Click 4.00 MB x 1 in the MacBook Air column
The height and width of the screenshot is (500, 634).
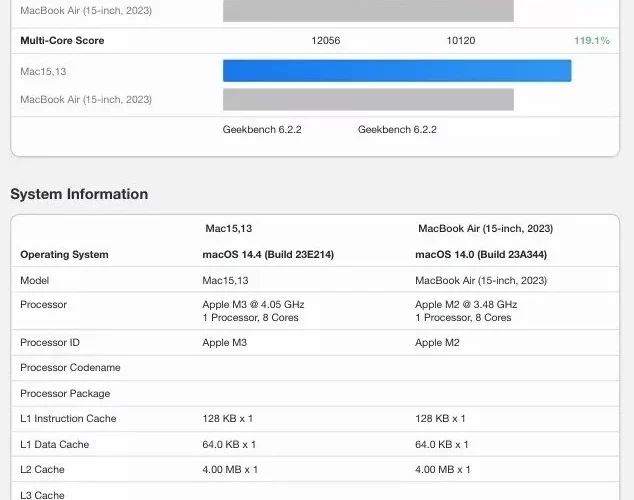443,469
